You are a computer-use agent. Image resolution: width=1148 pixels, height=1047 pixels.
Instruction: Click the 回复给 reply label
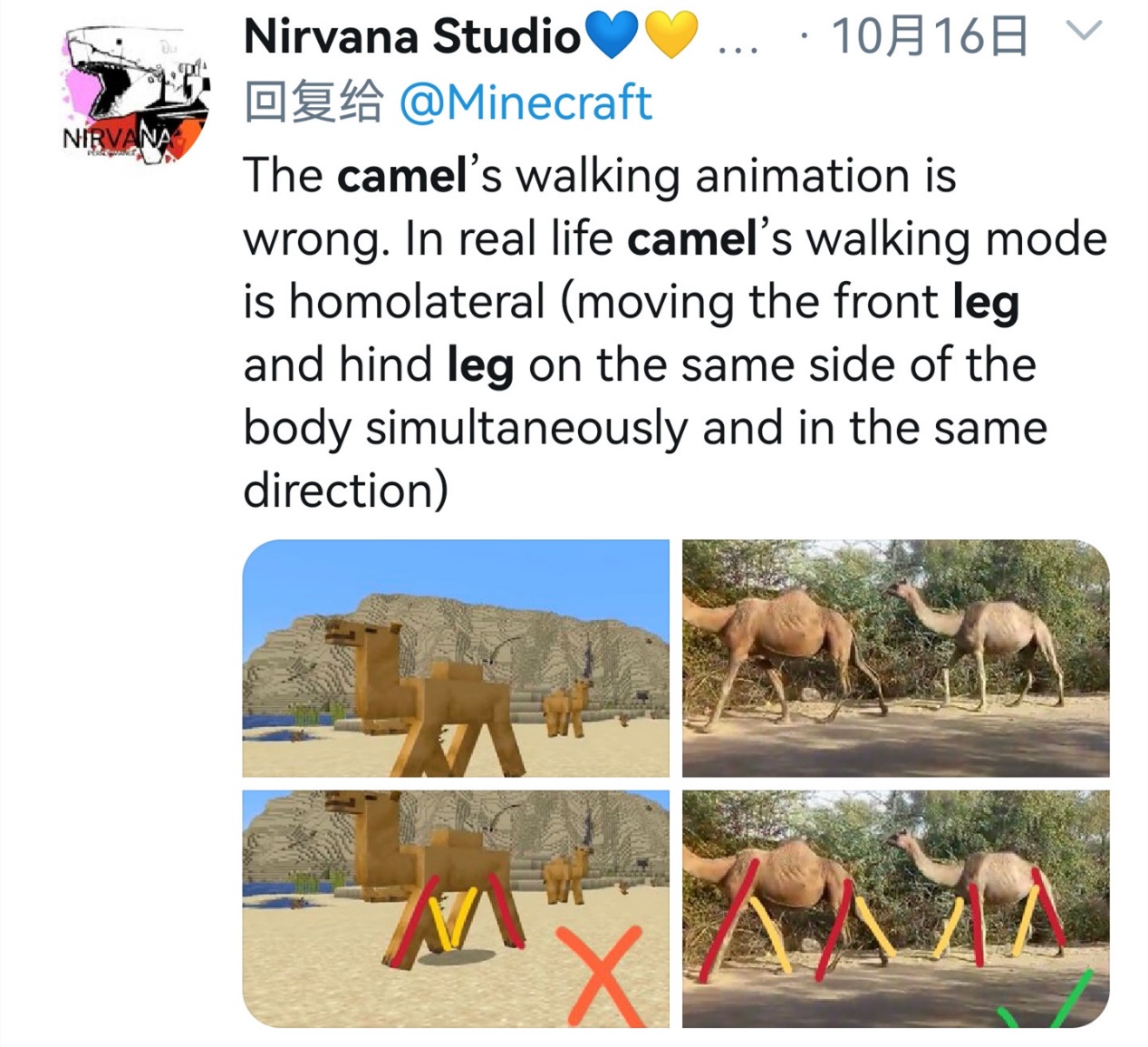point(314,102)
